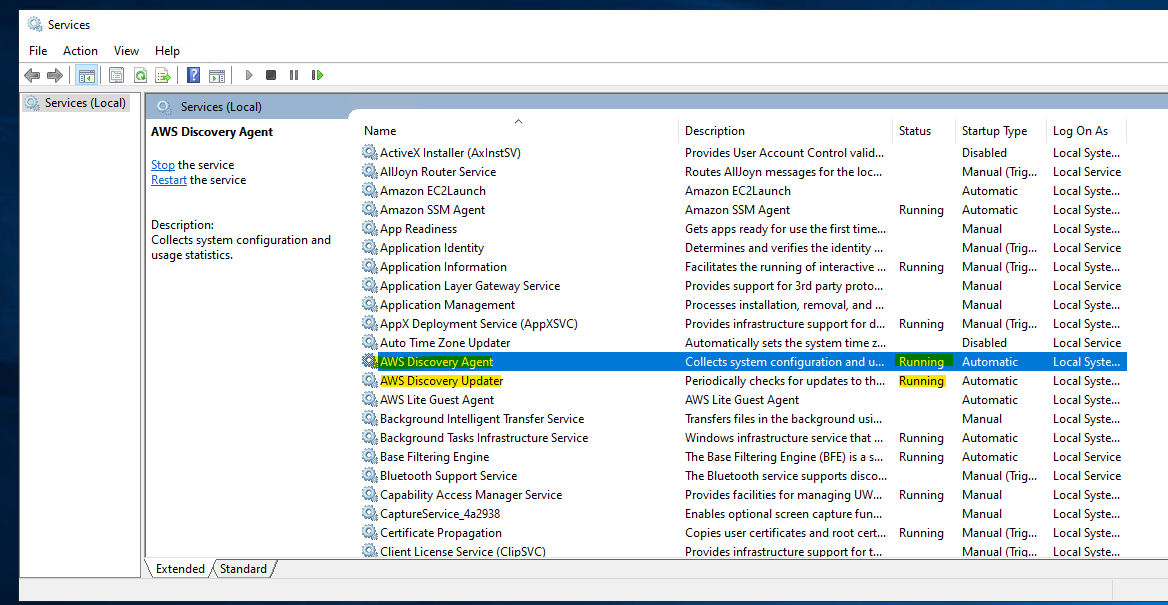Click the Back arrow toolbar icon
The width and height of the screenshot is (1168, 605).
point(32,75)
